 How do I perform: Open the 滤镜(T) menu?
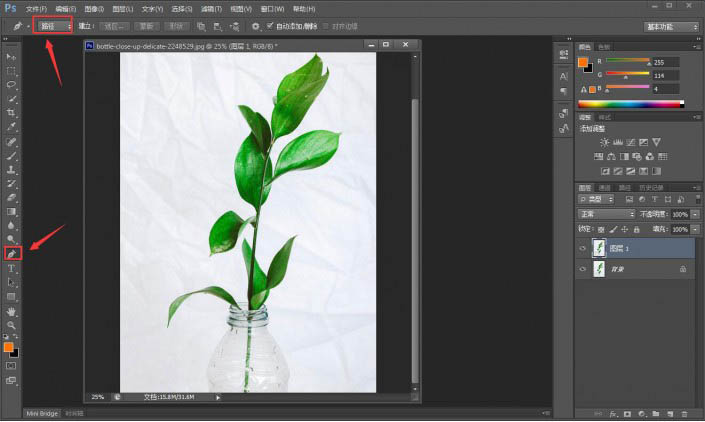click(211, 9)
